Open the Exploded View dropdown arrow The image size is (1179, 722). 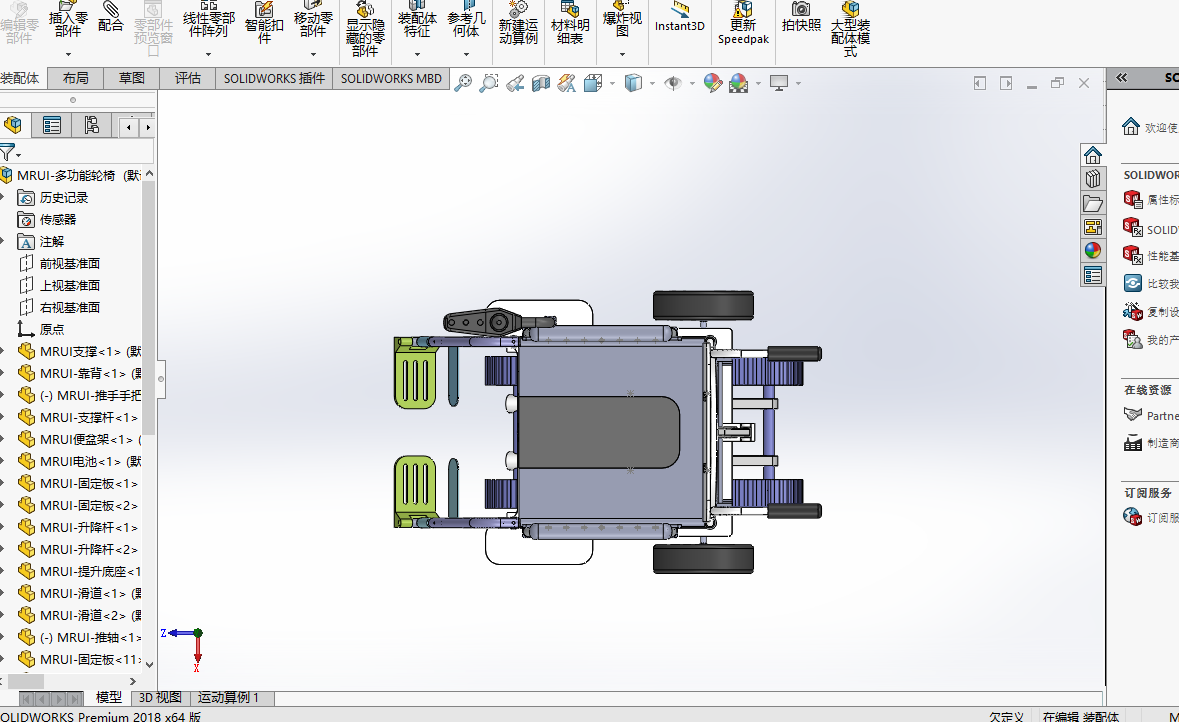click(622, 54)
